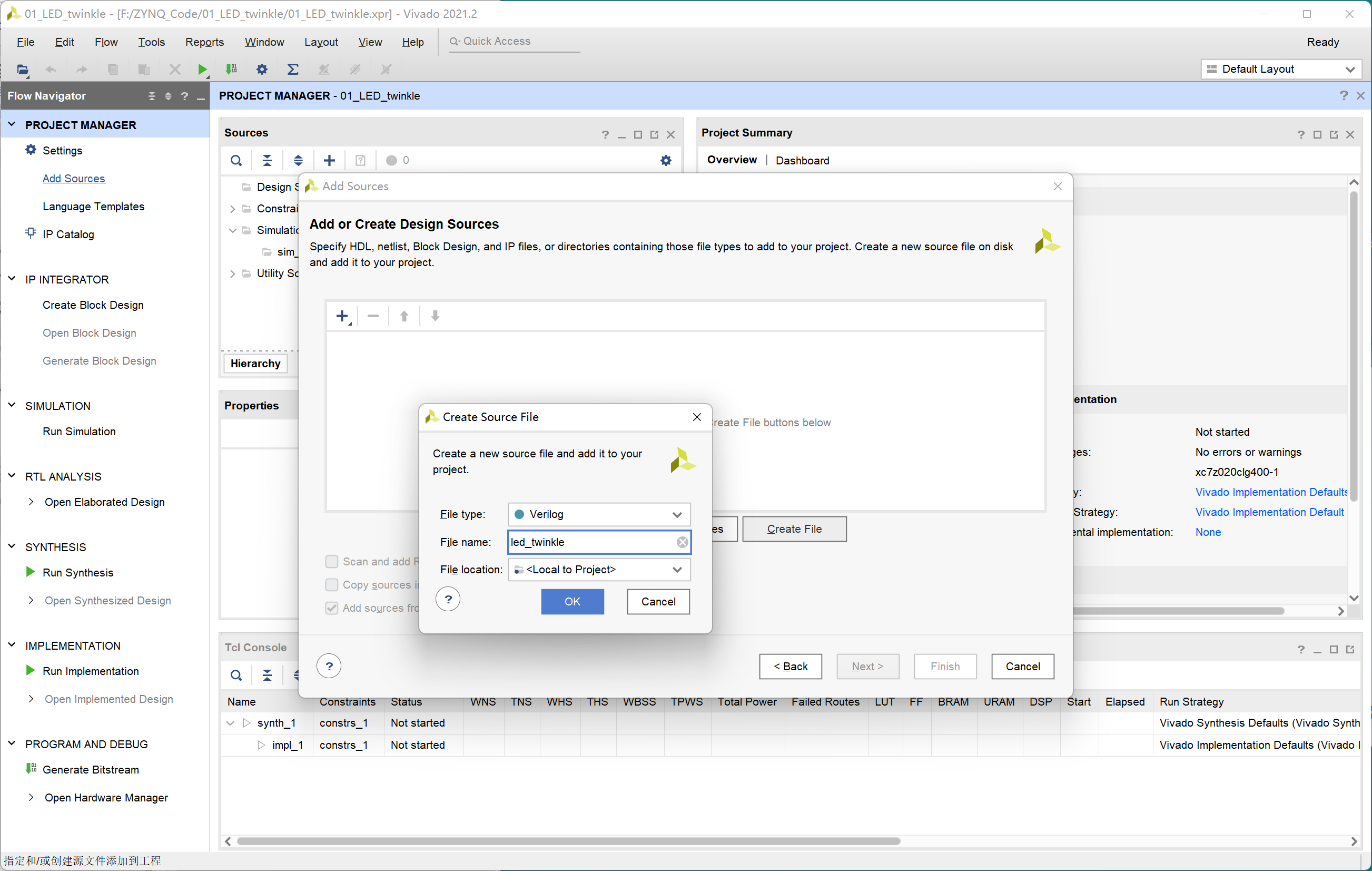Click Add Sources link in Flow Navigator
The height and width of the screenshot is (871, 1372).
(x=74, y=179)
